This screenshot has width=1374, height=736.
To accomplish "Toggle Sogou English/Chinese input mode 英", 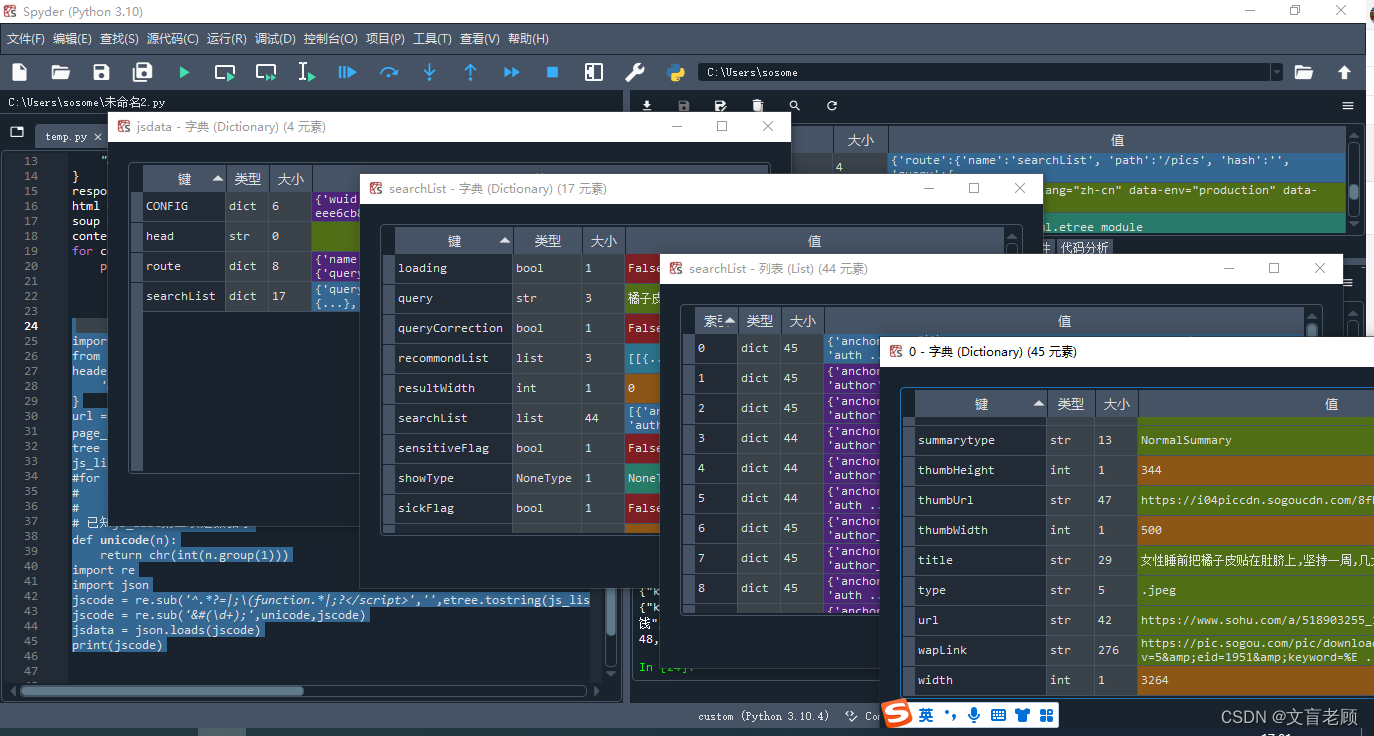I will (926, 715).
